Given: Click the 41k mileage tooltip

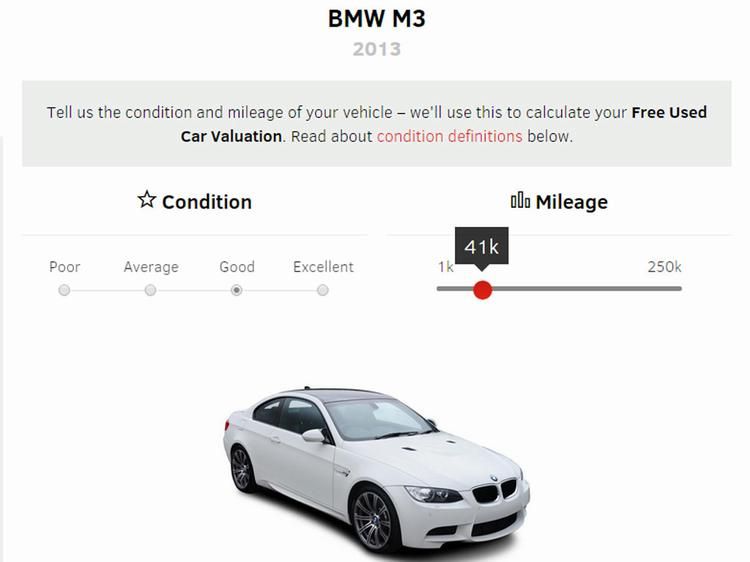Looking at the screenshot, I should tap(482, 247).
